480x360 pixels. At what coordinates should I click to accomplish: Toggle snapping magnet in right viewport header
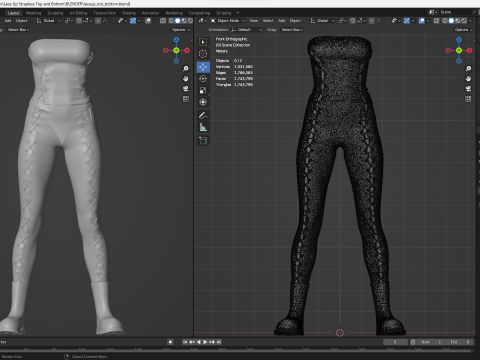[x=353, y=21]
